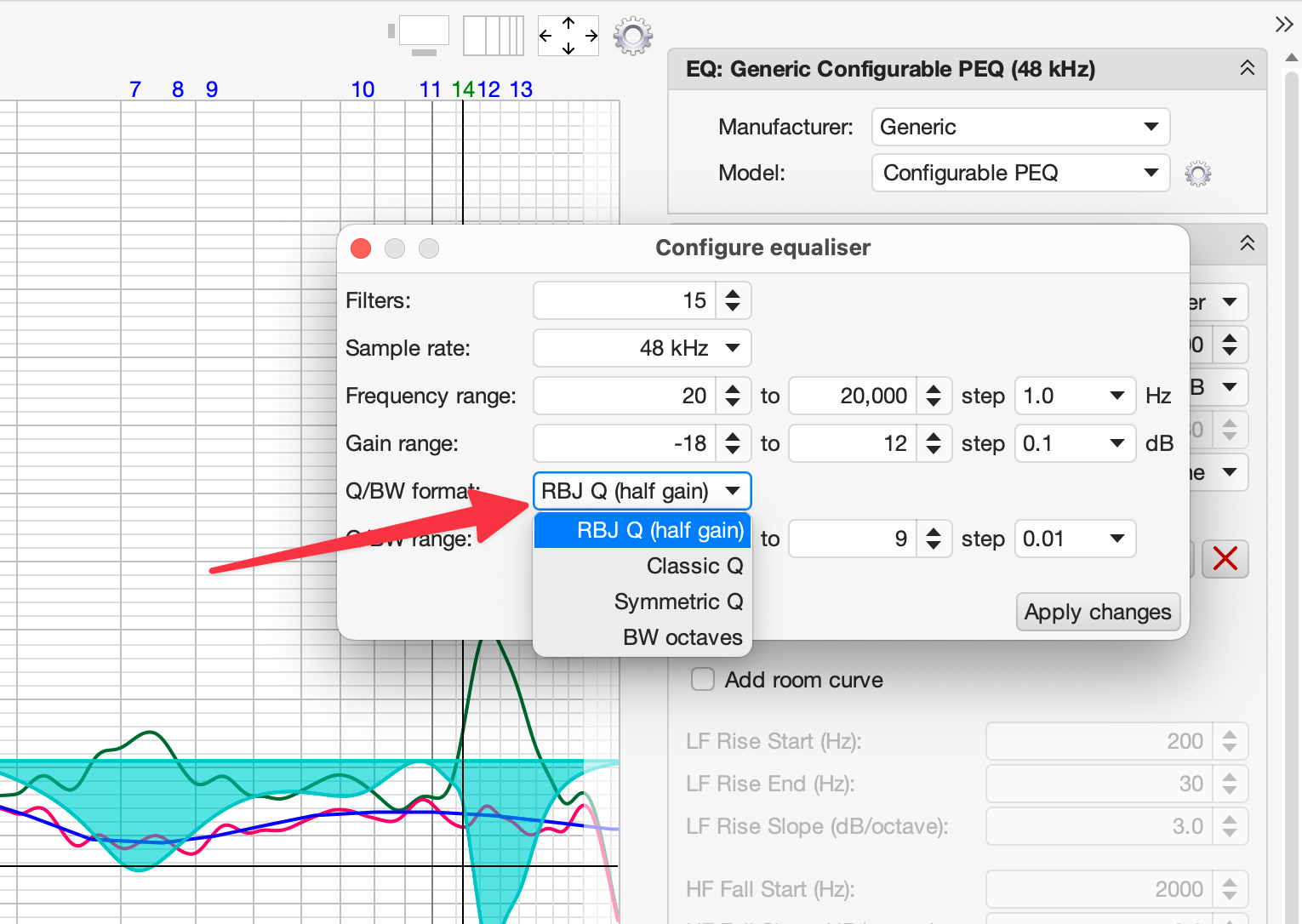Collapse the EQ Generic Configurable PEQ panel

pyautogui.click(x=1247, y=68)
